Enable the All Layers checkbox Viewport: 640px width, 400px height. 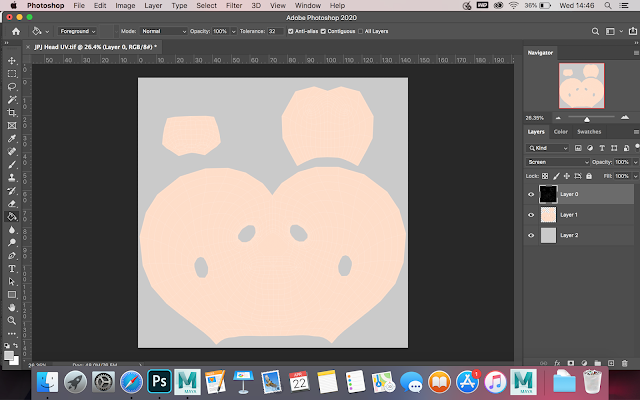[x=360, y=31]
